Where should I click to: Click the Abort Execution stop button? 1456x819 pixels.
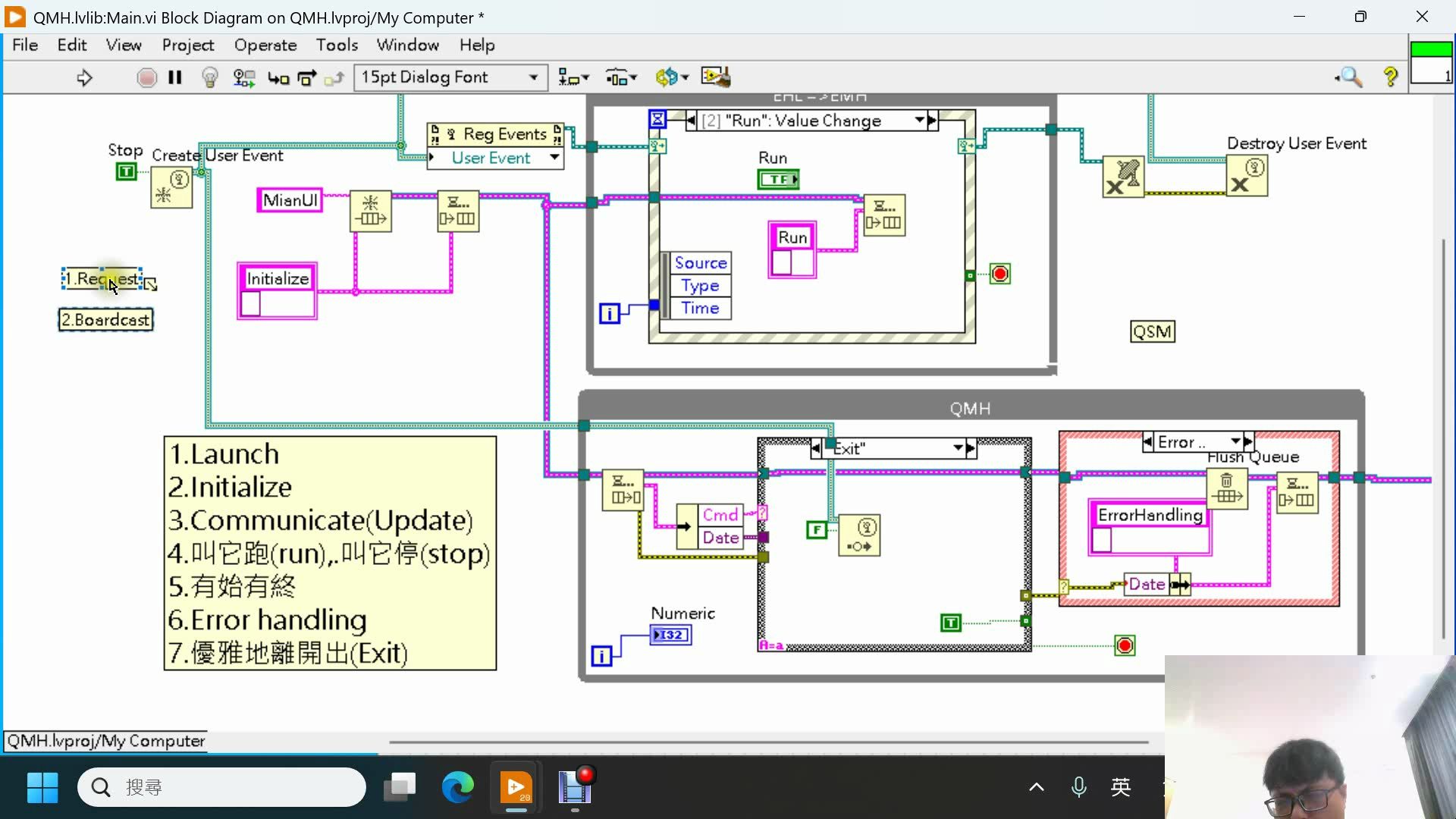tap(146, 77)
